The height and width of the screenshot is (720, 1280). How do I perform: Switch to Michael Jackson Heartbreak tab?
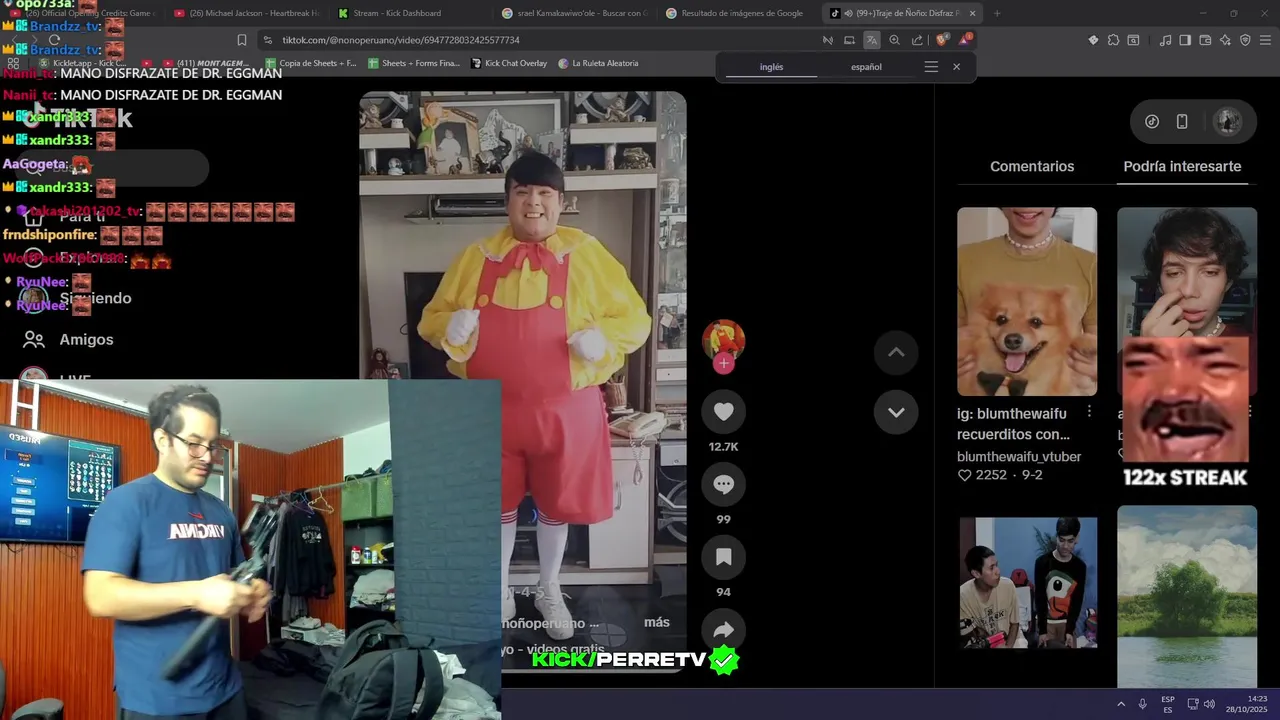click(245, 13)
